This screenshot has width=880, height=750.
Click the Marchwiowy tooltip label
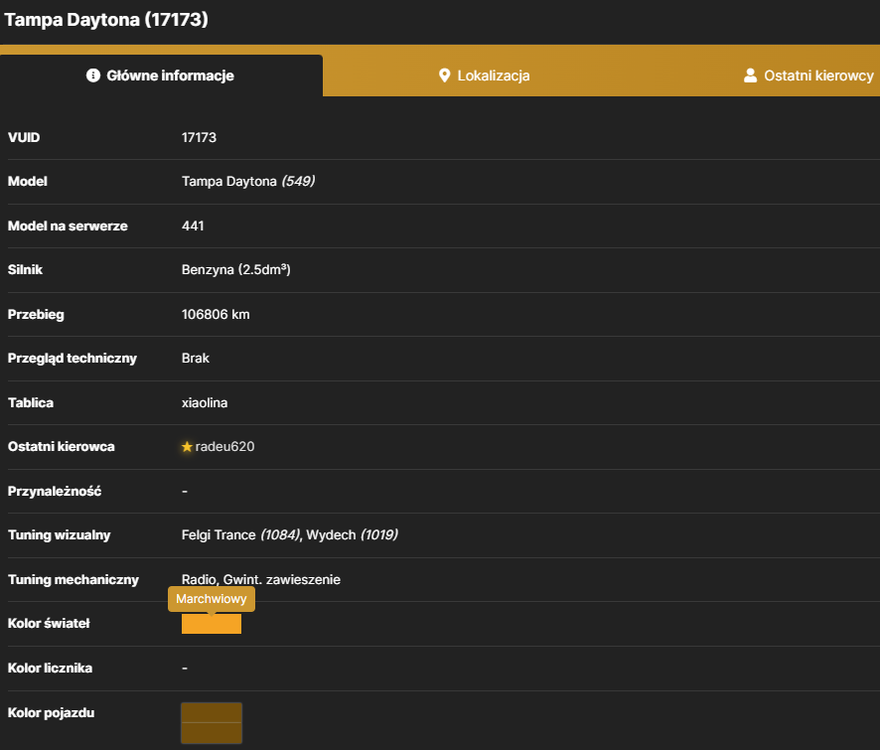tap(212, 599)
